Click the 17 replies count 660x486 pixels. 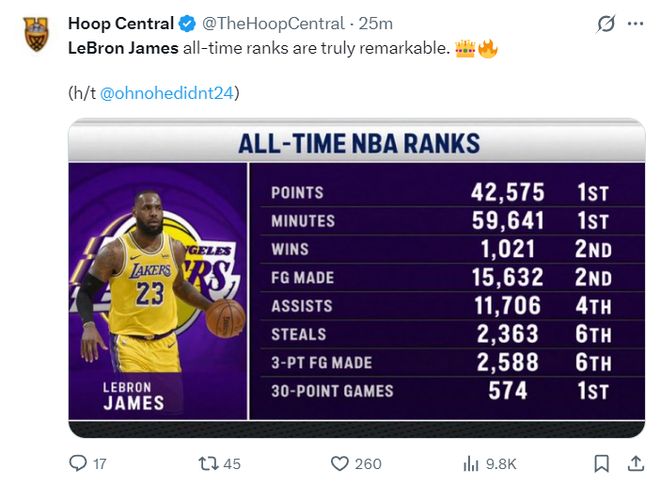(x=100, y=464)
